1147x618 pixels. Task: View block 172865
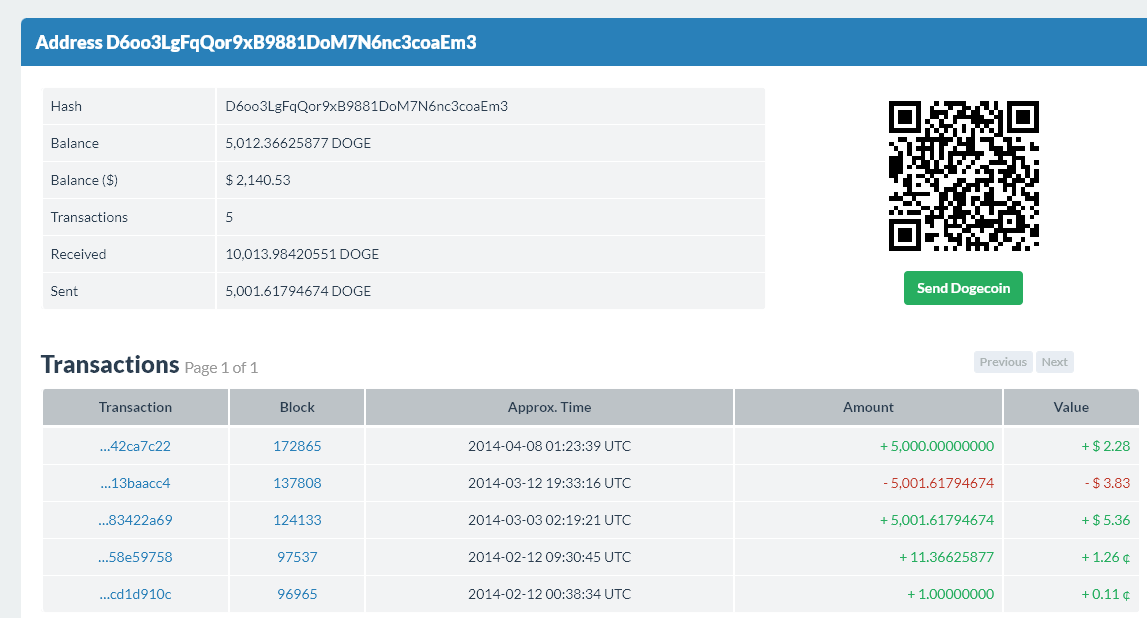297,446
